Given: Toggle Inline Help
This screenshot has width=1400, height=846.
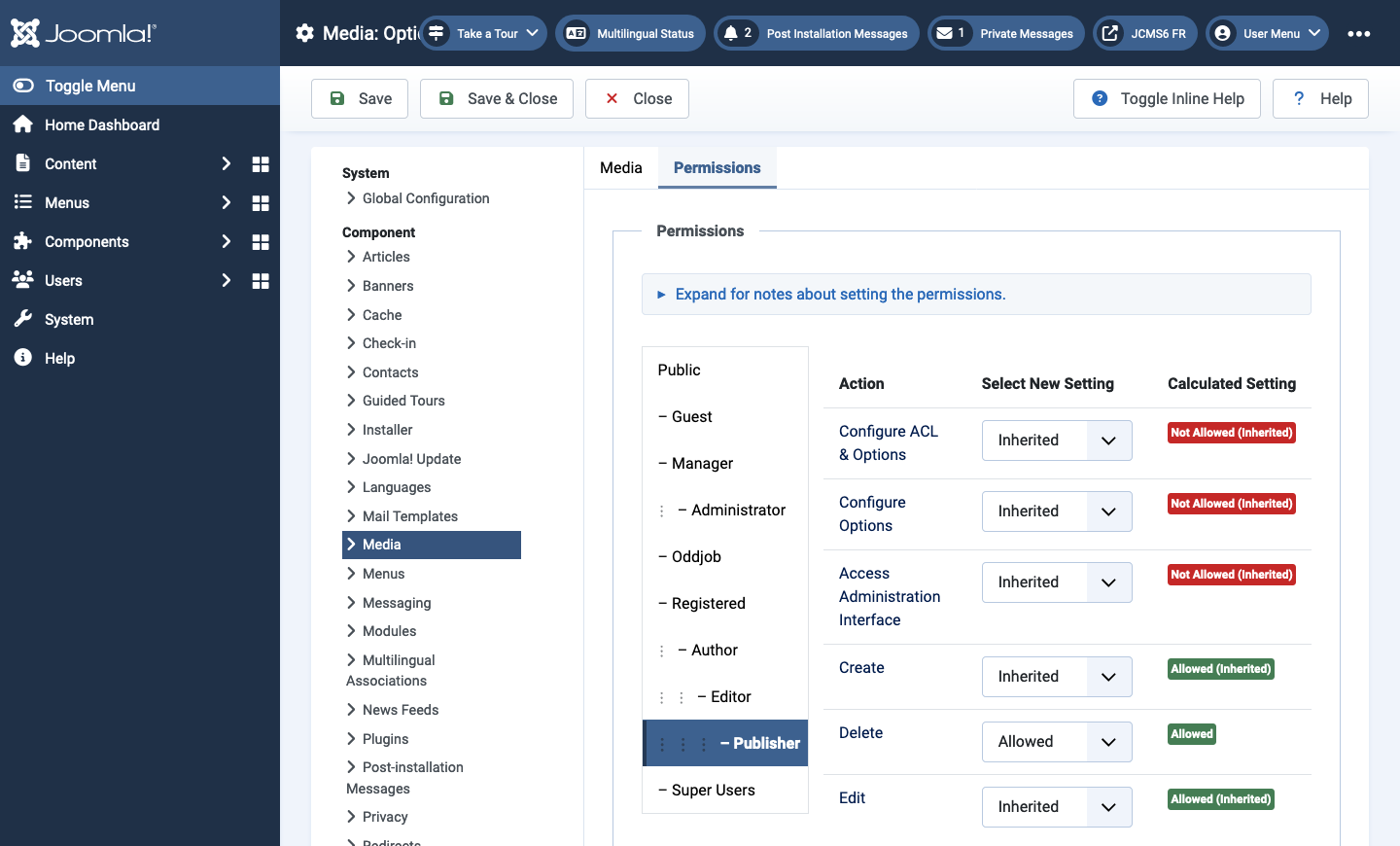Looking at the screenshot, I should (1167, 98).
